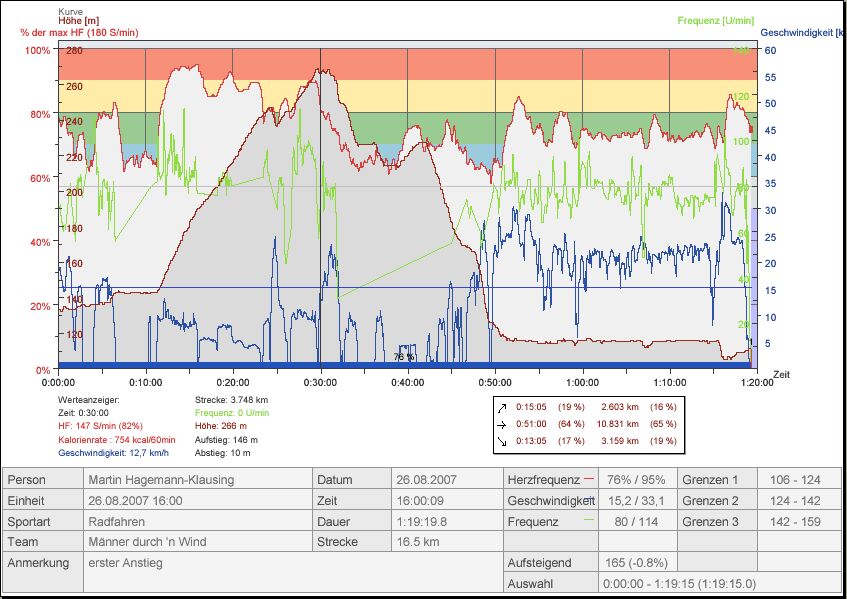Click the Auswahl time range value

click(x=679, y=583)
